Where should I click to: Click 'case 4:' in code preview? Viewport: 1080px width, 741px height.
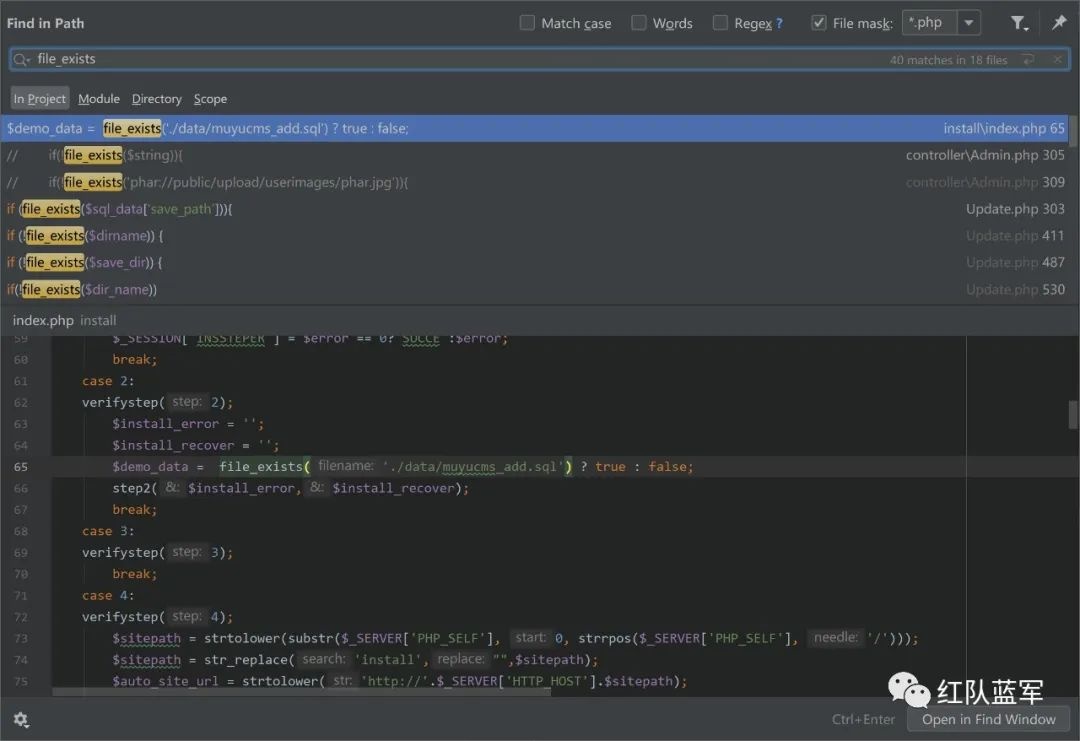point(108,596)
